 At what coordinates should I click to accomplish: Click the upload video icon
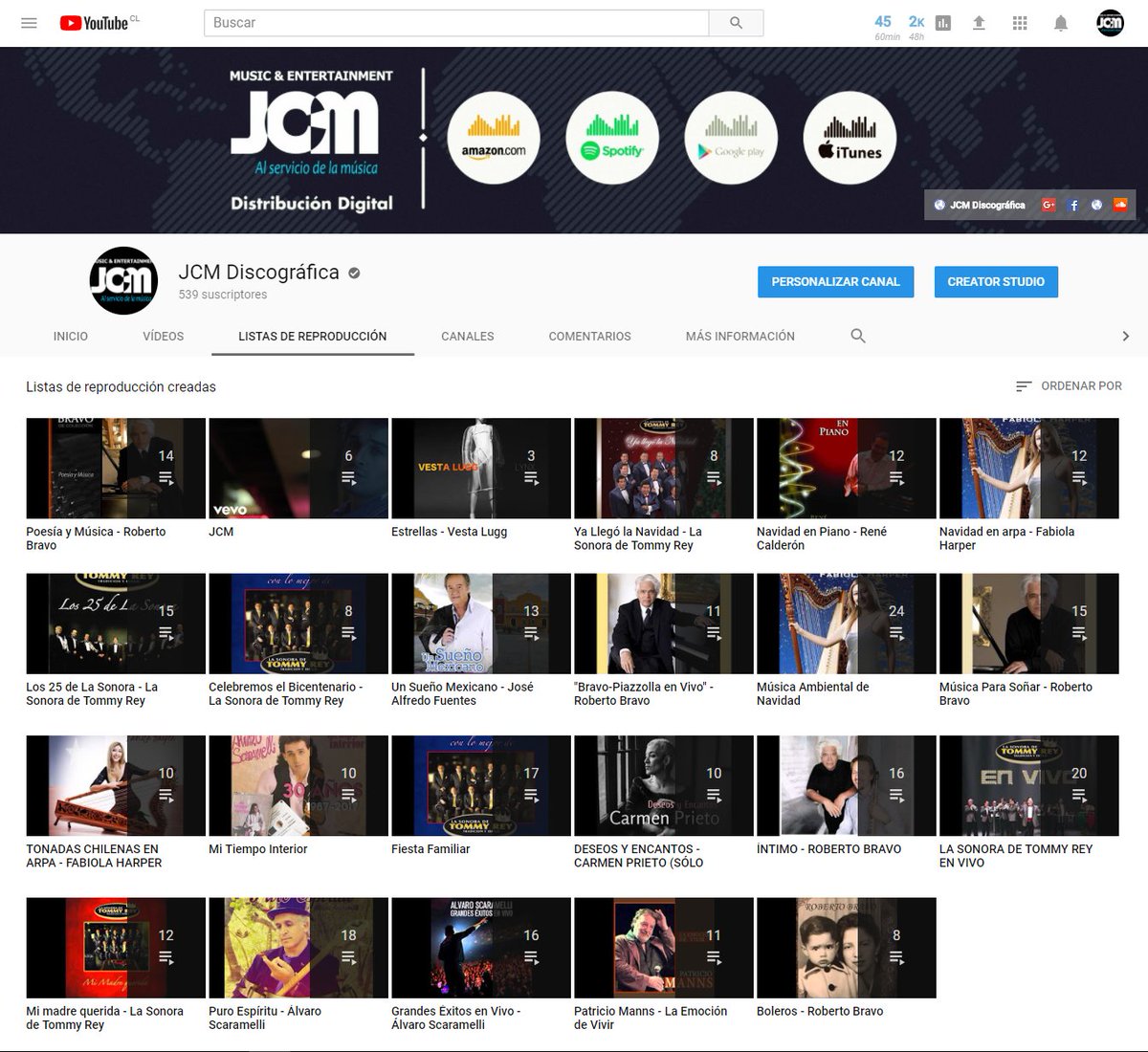979,22
